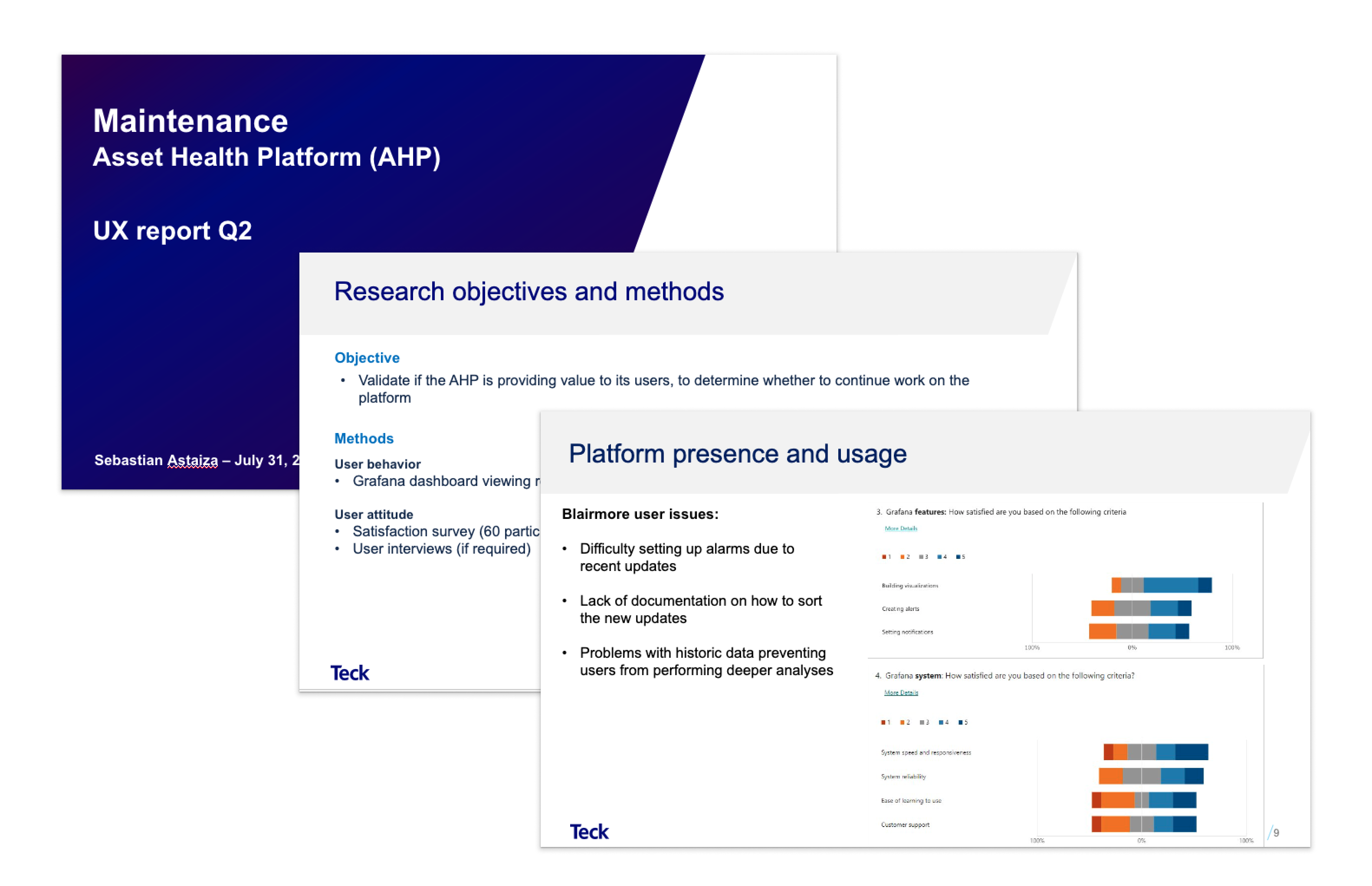Click the slide number 9 marker
Image resolution: width=1372 pixels, height=886 pixels.
(1276, 833)
